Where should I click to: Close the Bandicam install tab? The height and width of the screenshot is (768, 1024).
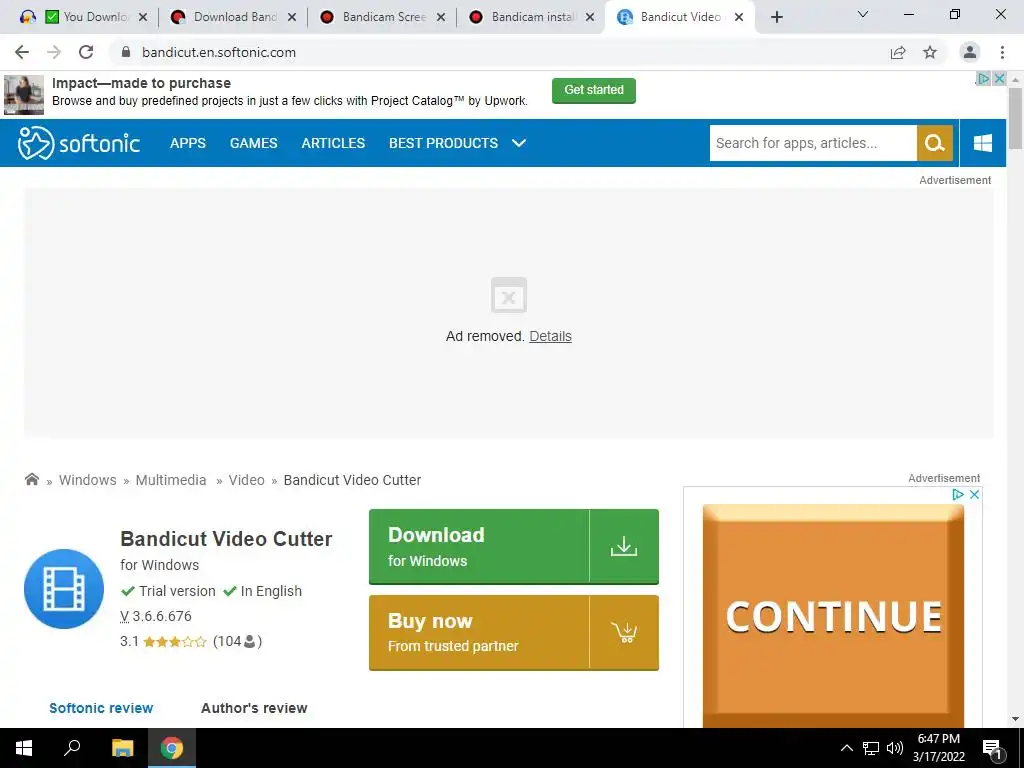tap(590, 17)
